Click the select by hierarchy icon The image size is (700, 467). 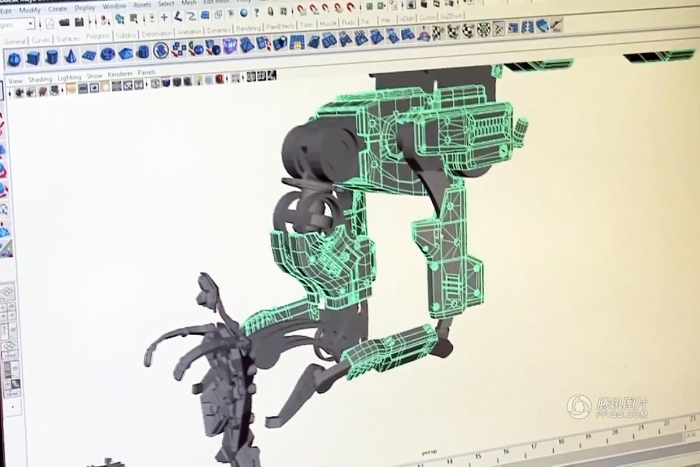click(x=105, y=20)
